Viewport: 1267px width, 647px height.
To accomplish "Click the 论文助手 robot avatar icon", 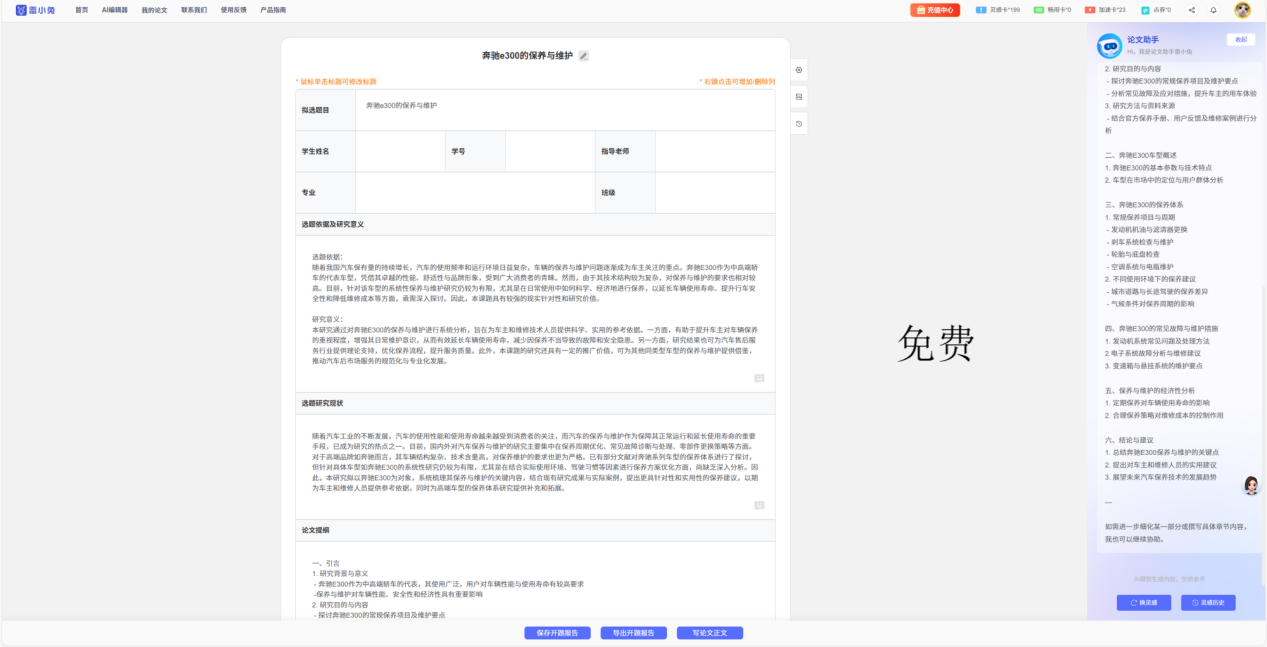I will (1109, 45).
